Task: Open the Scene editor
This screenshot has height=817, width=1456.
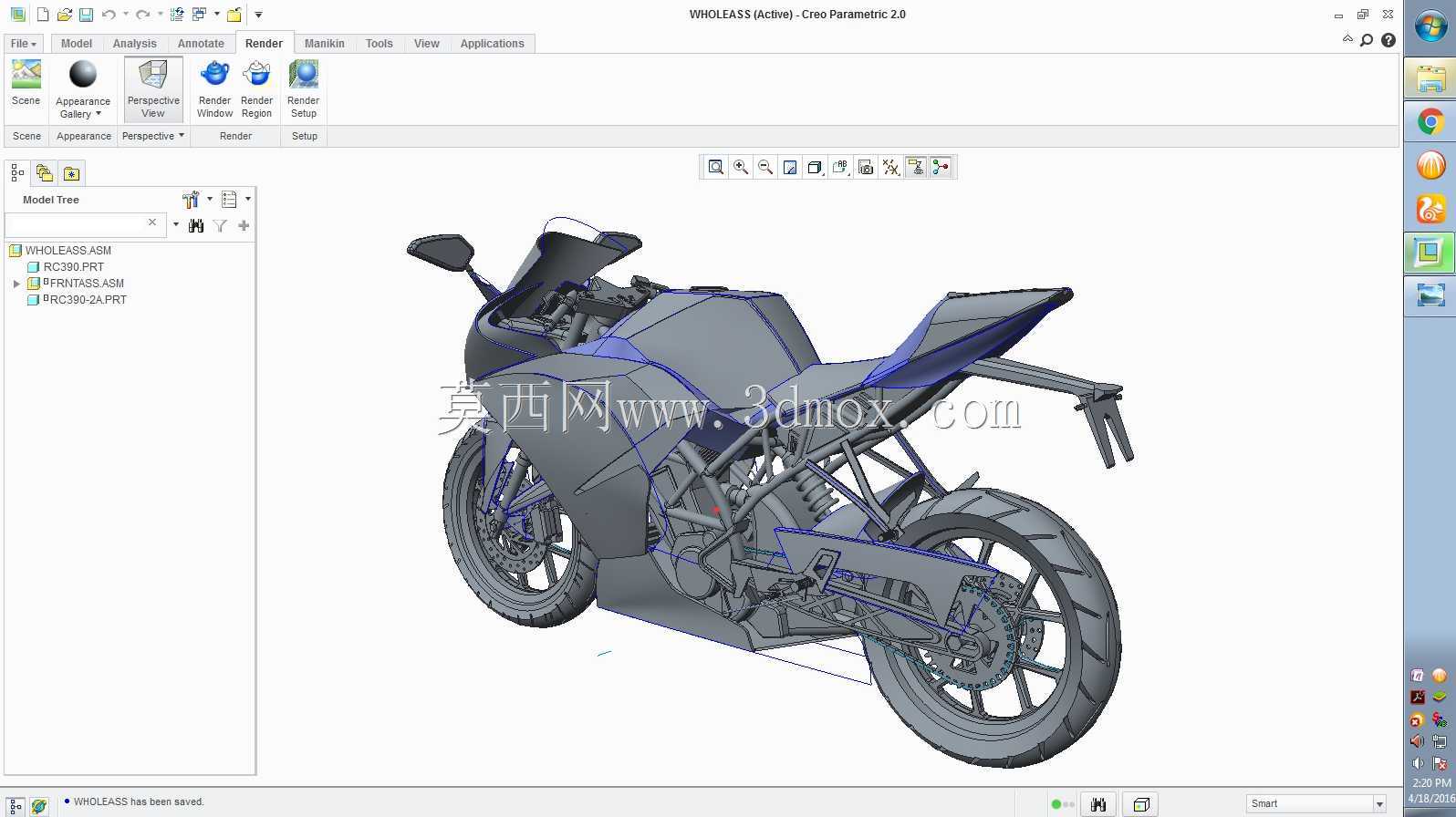Action: 26,83
